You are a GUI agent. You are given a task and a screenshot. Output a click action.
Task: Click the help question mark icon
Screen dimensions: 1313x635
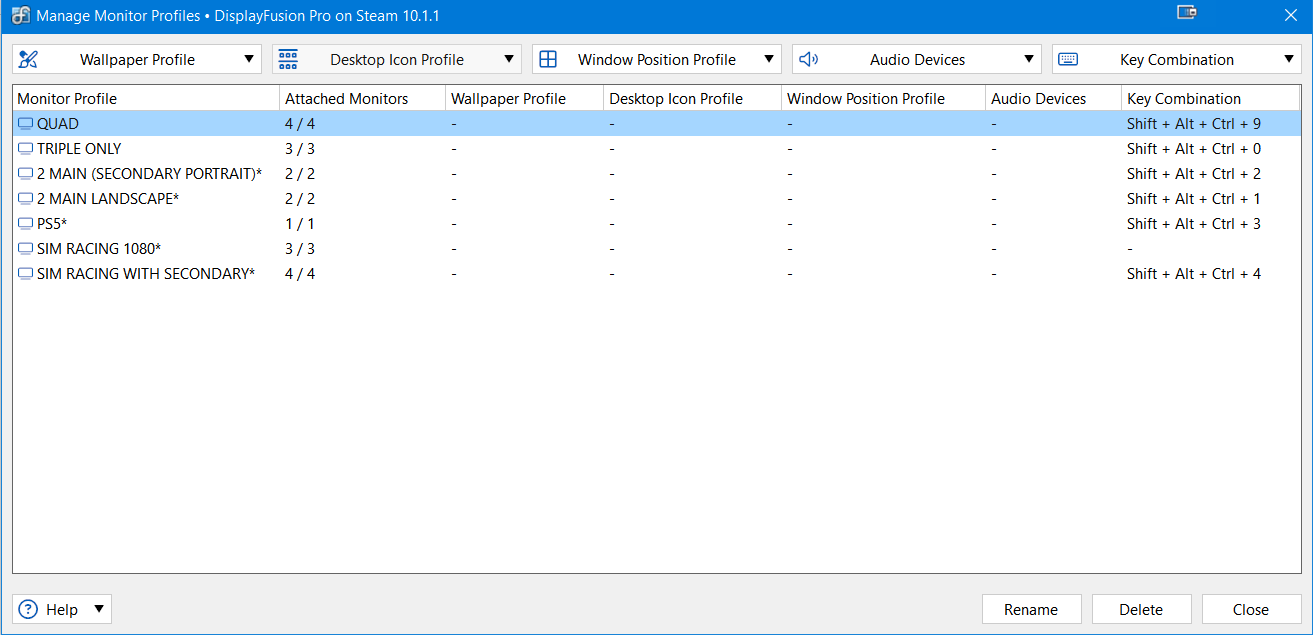tap(28, 609)
